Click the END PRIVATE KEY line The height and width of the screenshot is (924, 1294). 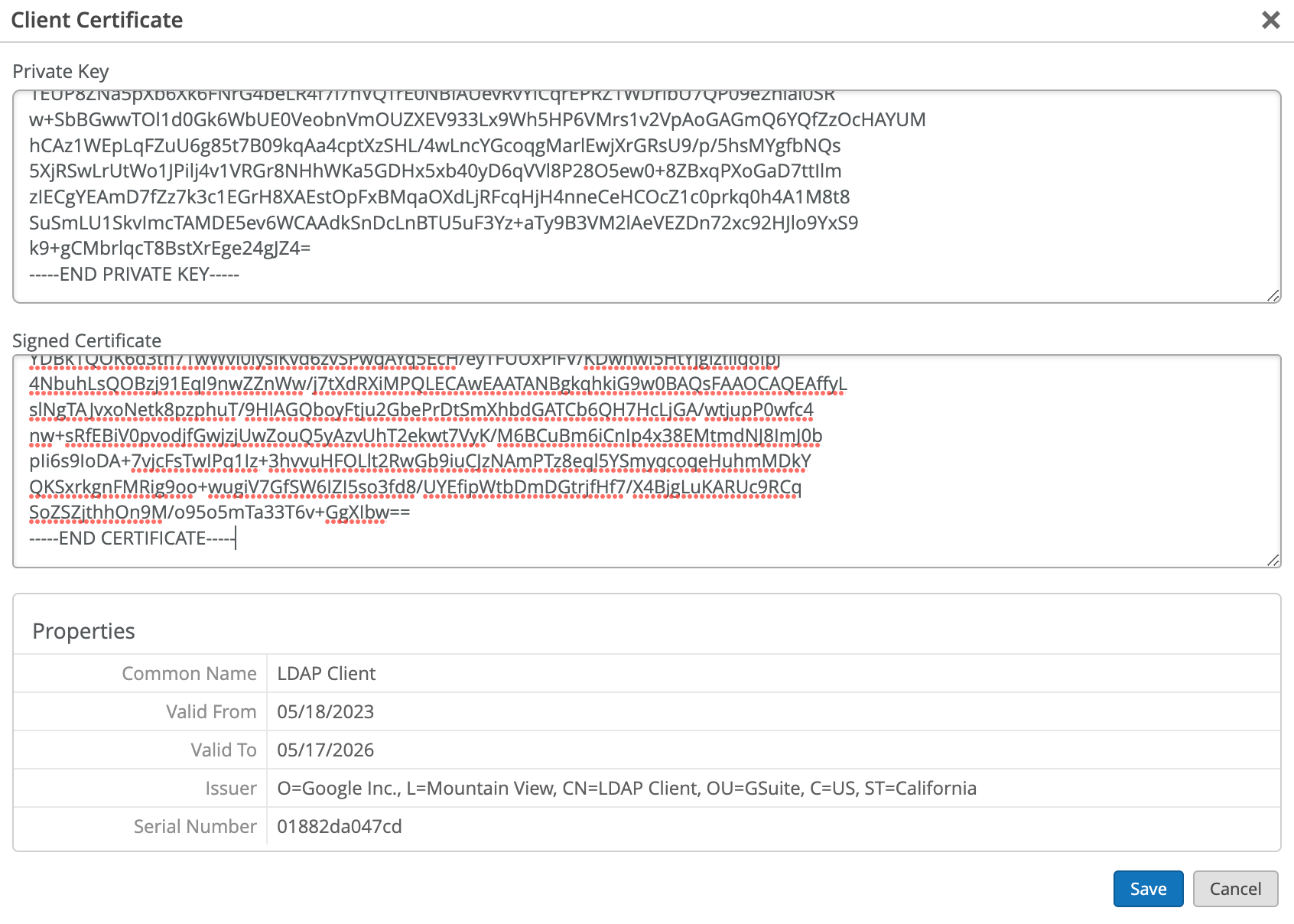pyautogui.click(x=135, y=275)
